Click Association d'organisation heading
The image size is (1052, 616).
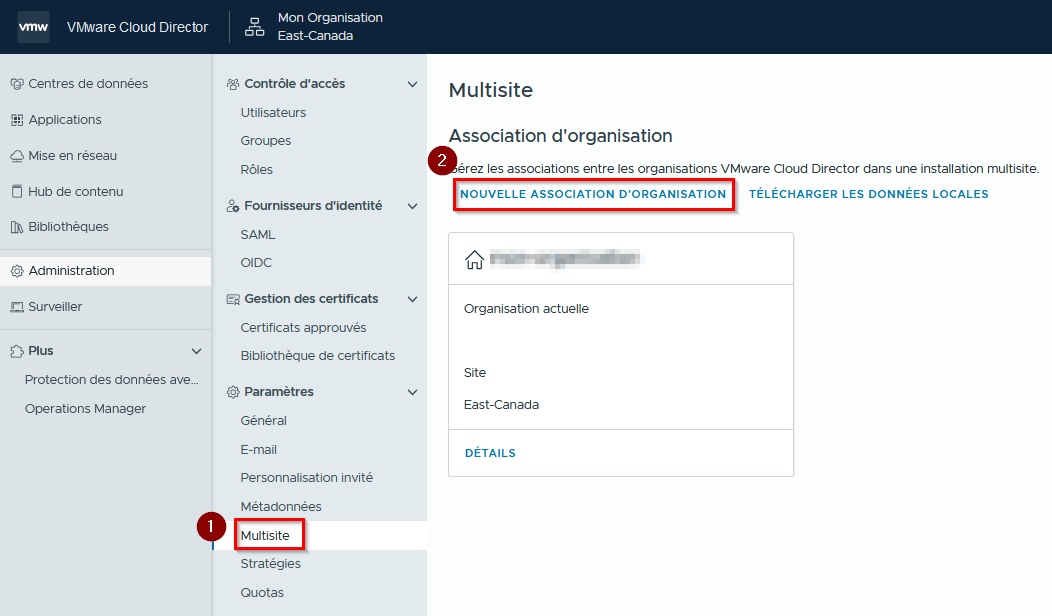[560, 136]
